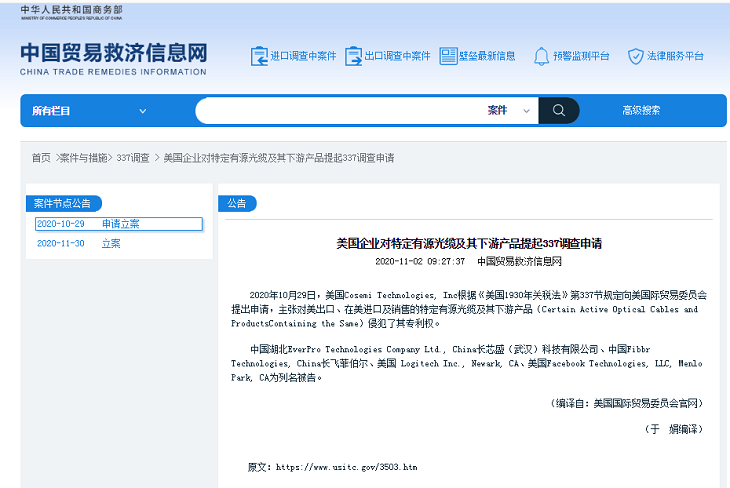Click the 壁垒最新信息 news icon

448,56
